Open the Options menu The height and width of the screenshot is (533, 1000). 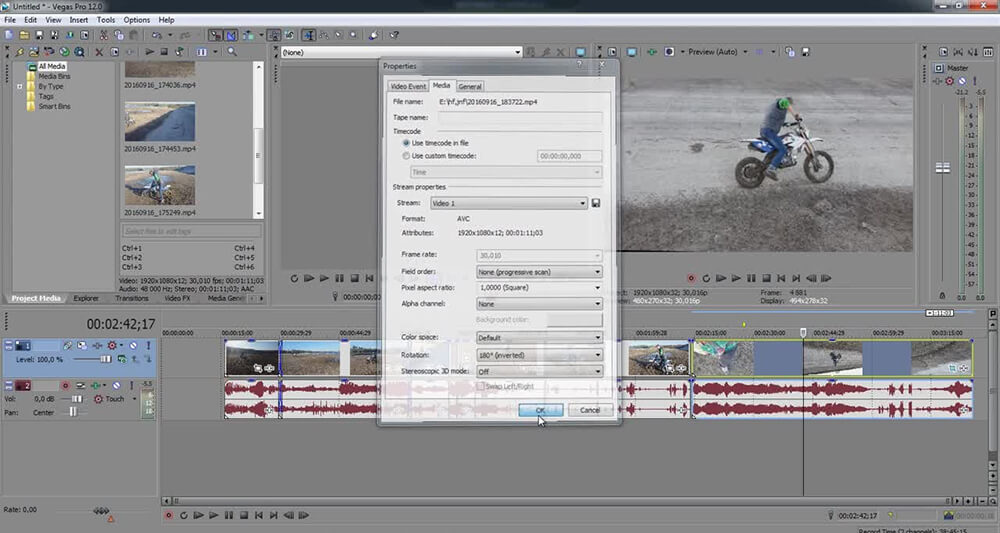click(136, 20)
